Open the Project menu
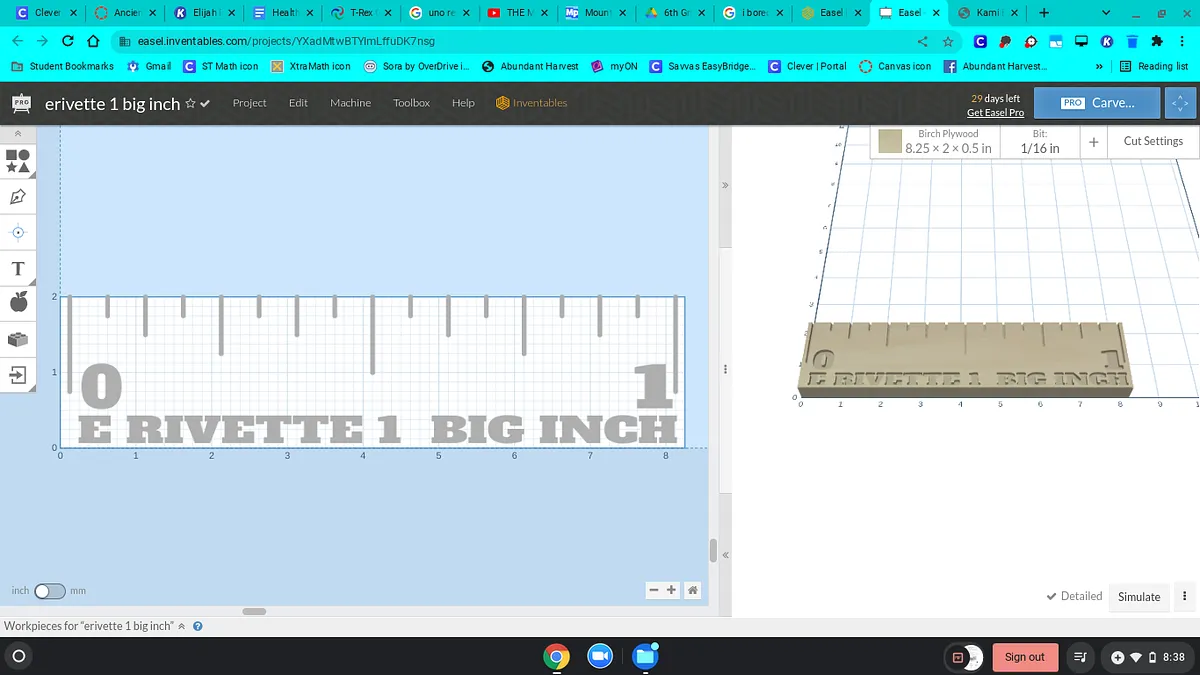Viewport: 1200px width, 675px height. click(249, 103)
